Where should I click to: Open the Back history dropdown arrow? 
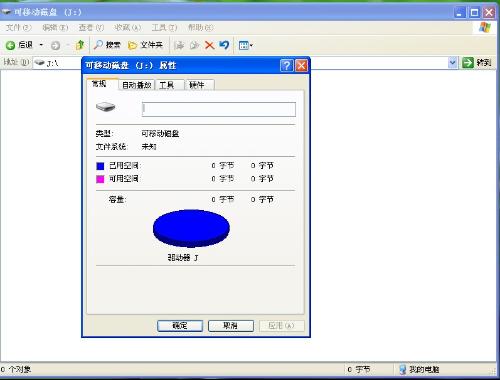(41, 45)
